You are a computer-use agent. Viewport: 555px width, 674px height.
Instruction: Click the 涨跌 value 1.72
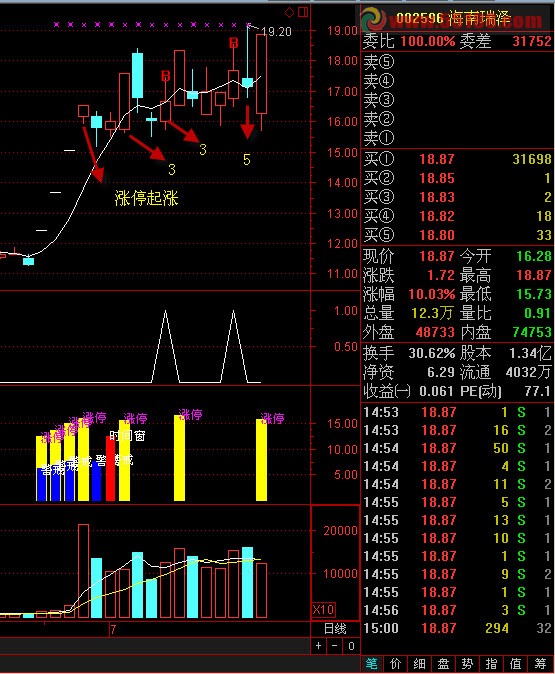click(441, 275)
